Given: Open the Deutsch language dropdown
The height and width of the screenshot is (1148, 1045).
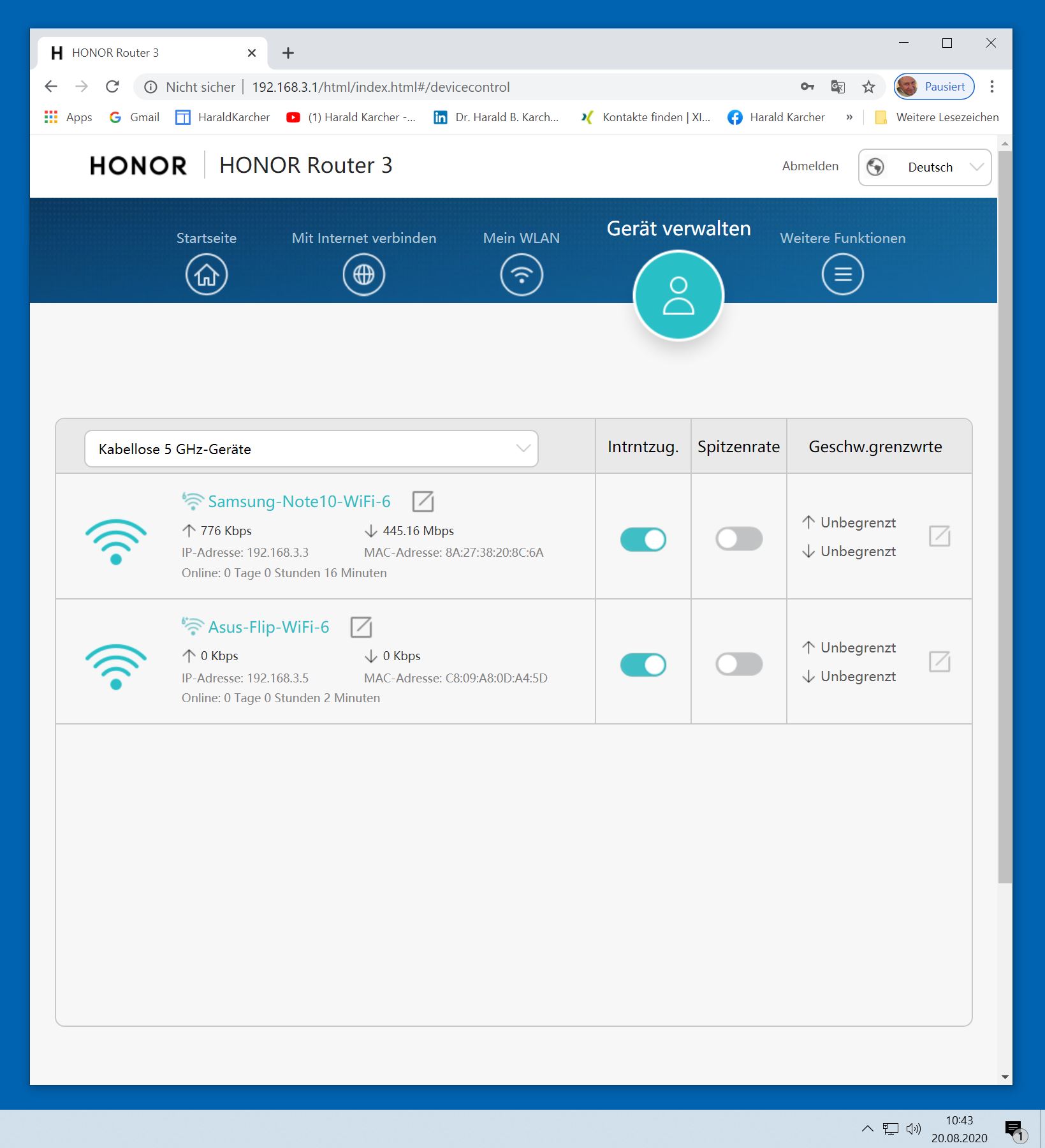Looking at the screenshot, I should tap(924, 167).
